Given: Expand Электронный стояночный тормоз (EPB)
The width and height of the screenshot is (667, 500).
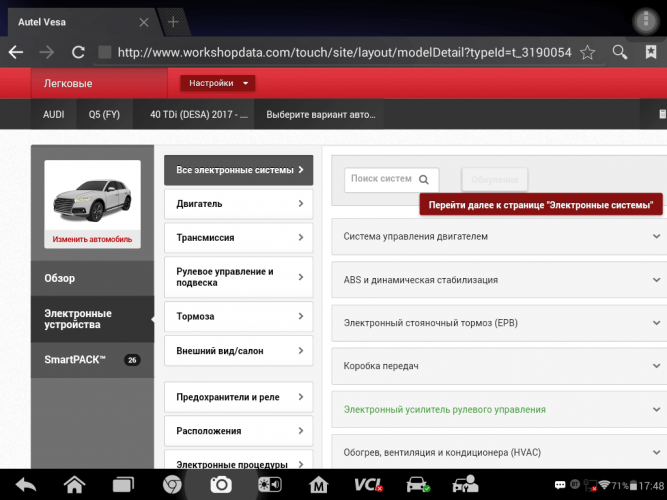Looking at the screenshot, I should click(499, 323).
